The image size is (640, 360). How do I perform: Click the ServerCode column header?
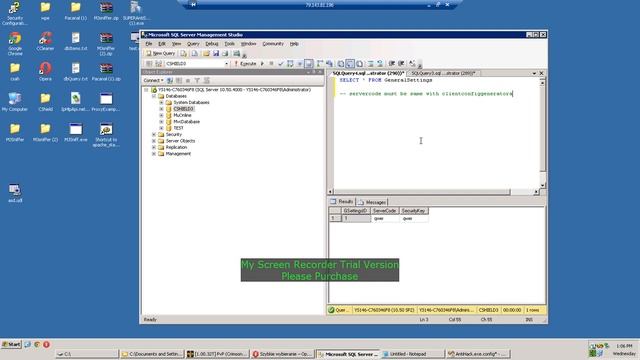[384, 211]
